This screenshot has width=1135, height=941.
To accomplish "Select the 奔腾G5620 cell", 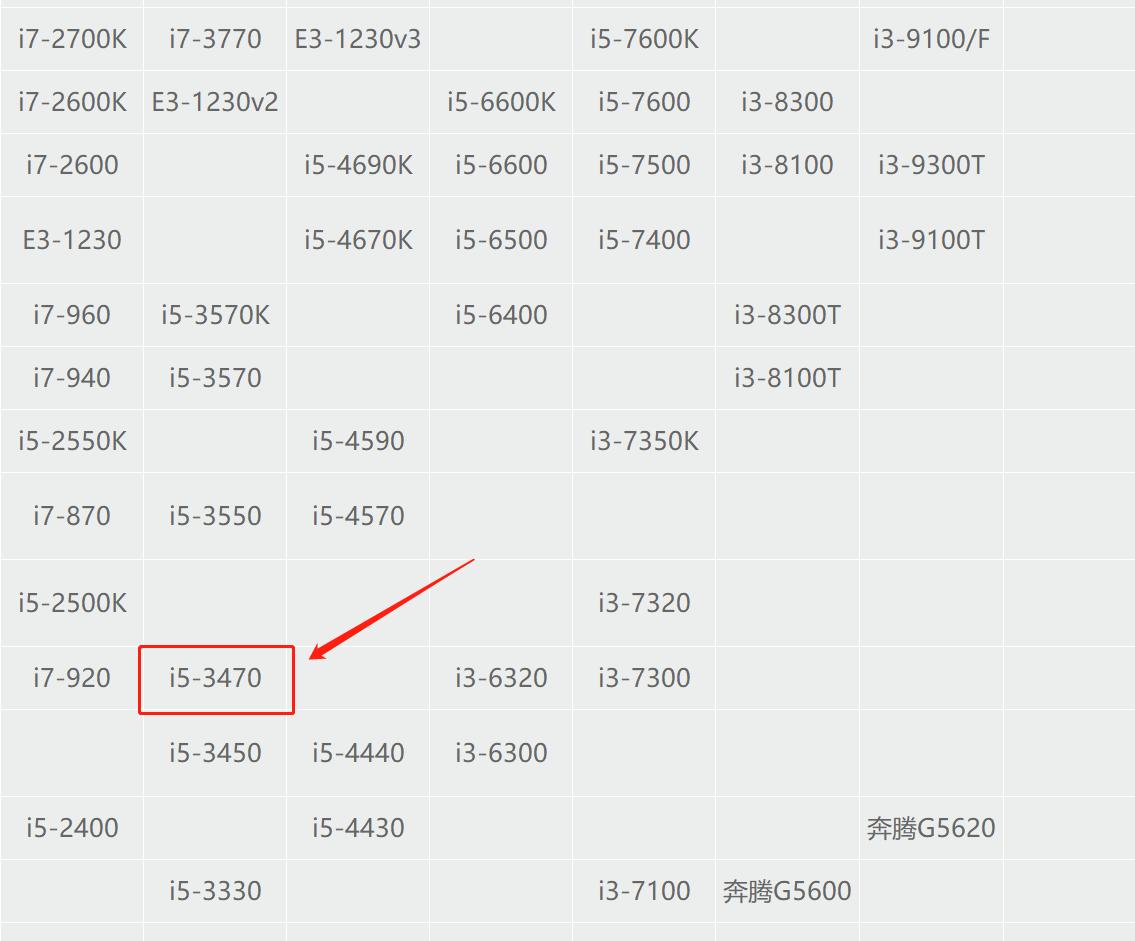I will (931, 829).
